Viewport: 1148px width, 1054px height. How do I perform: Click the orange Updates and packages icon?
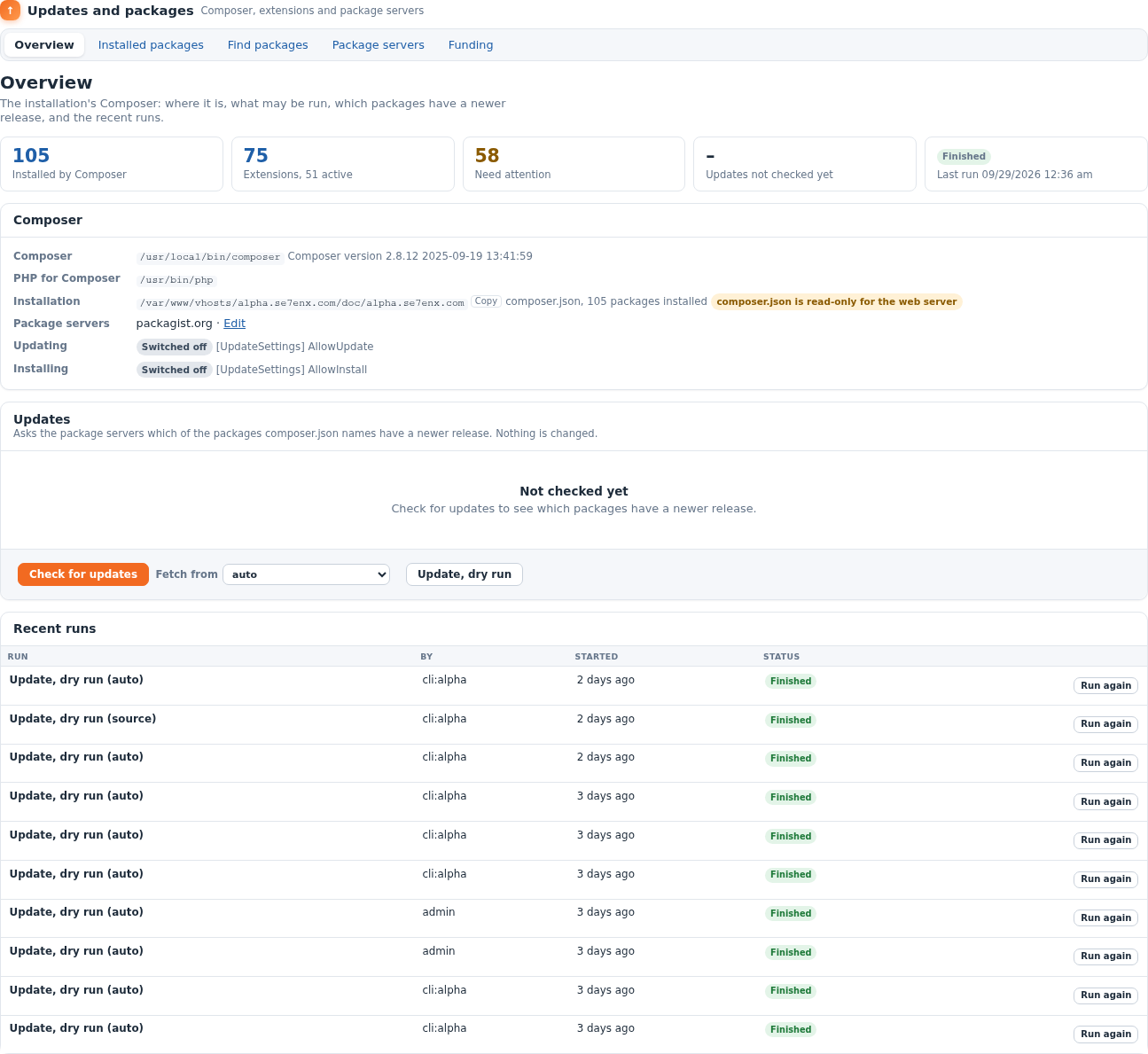(x=10, y=11)
